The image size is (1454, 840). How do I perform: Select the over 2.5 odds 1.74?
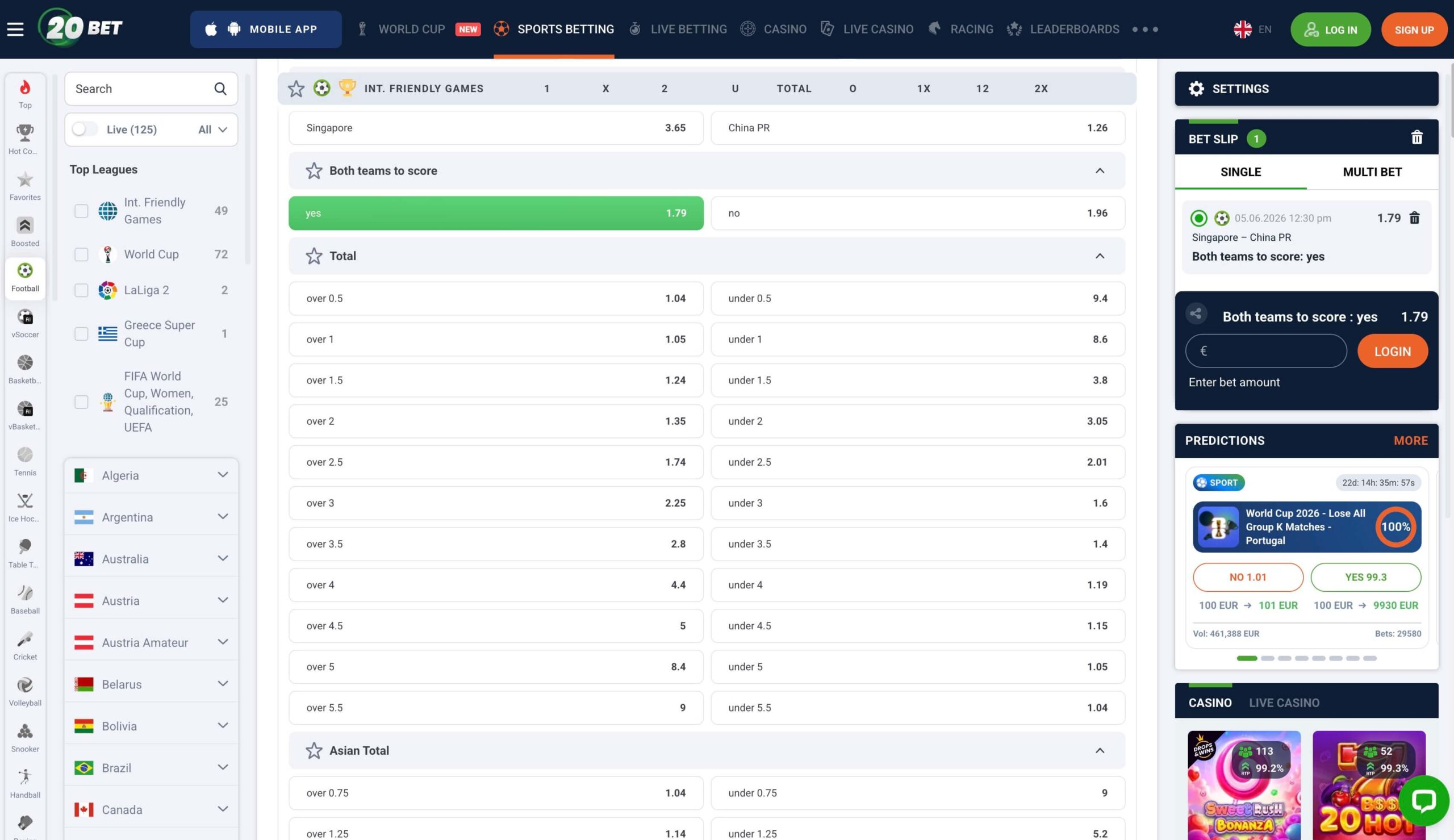[496, 462]
